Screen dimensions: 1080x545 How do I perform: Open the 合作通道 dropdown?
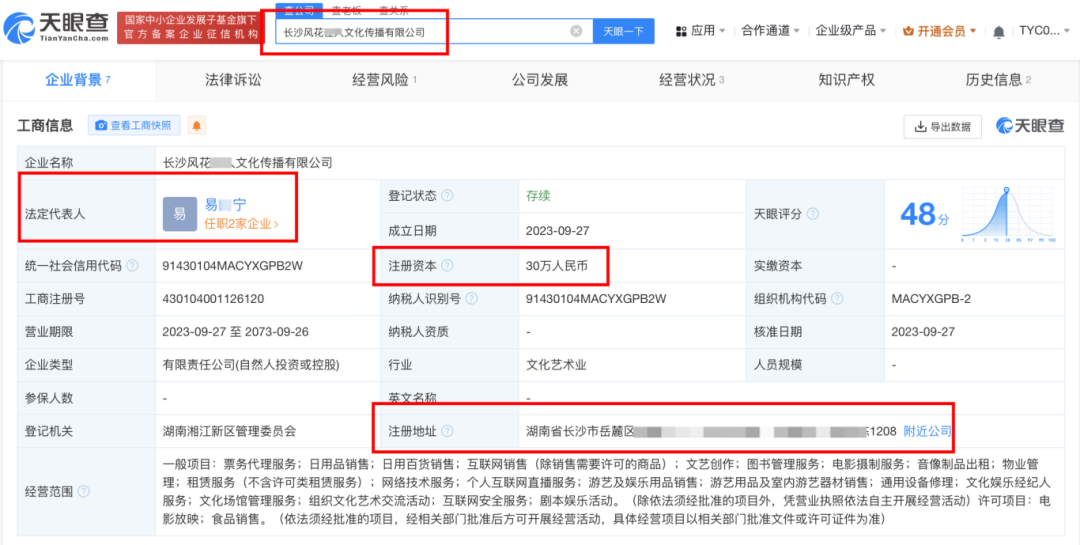click(771, 31)
